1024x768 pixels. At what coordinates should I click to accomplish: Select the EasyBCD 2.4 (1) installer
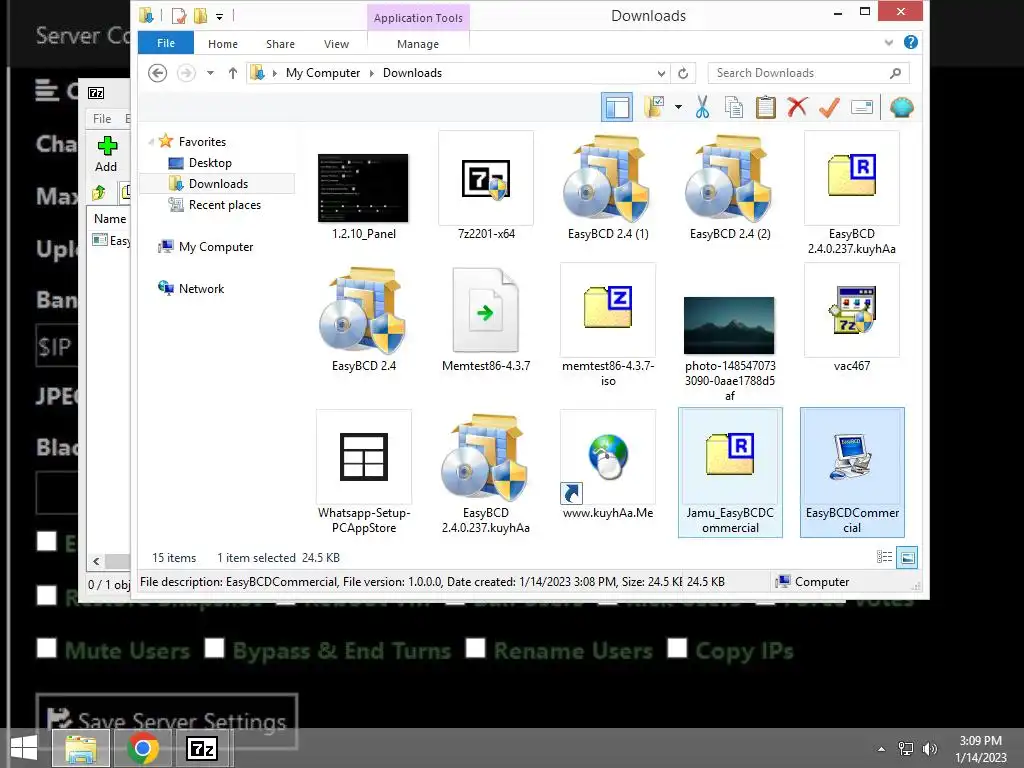click(x=608, y=187)
